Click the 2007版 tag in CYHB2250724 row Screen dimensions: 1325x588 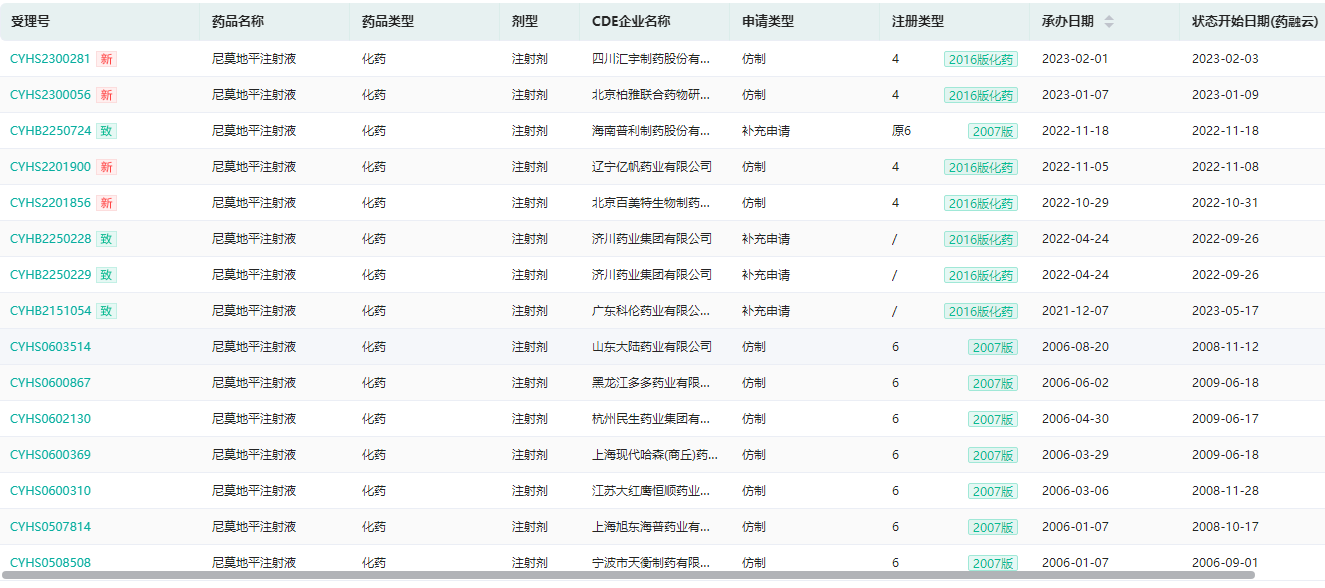click(992, 131)
